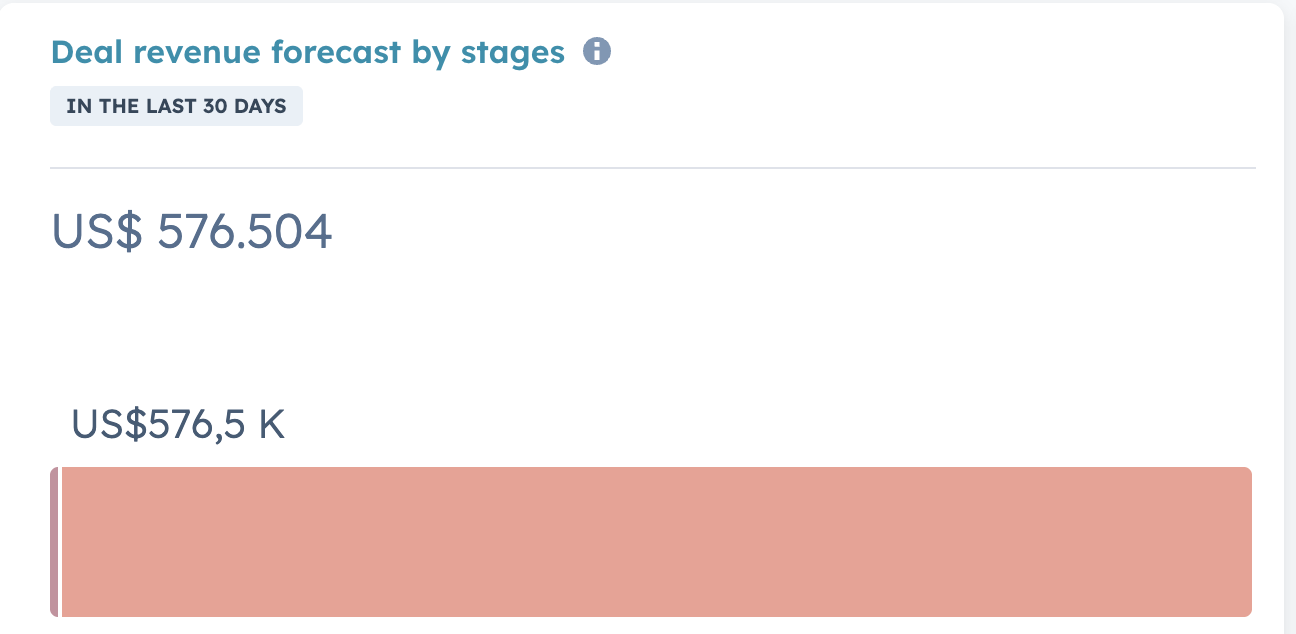Click the word "stages" in the report title
The height and width of the screenshot is (634, 1296).
512,52
